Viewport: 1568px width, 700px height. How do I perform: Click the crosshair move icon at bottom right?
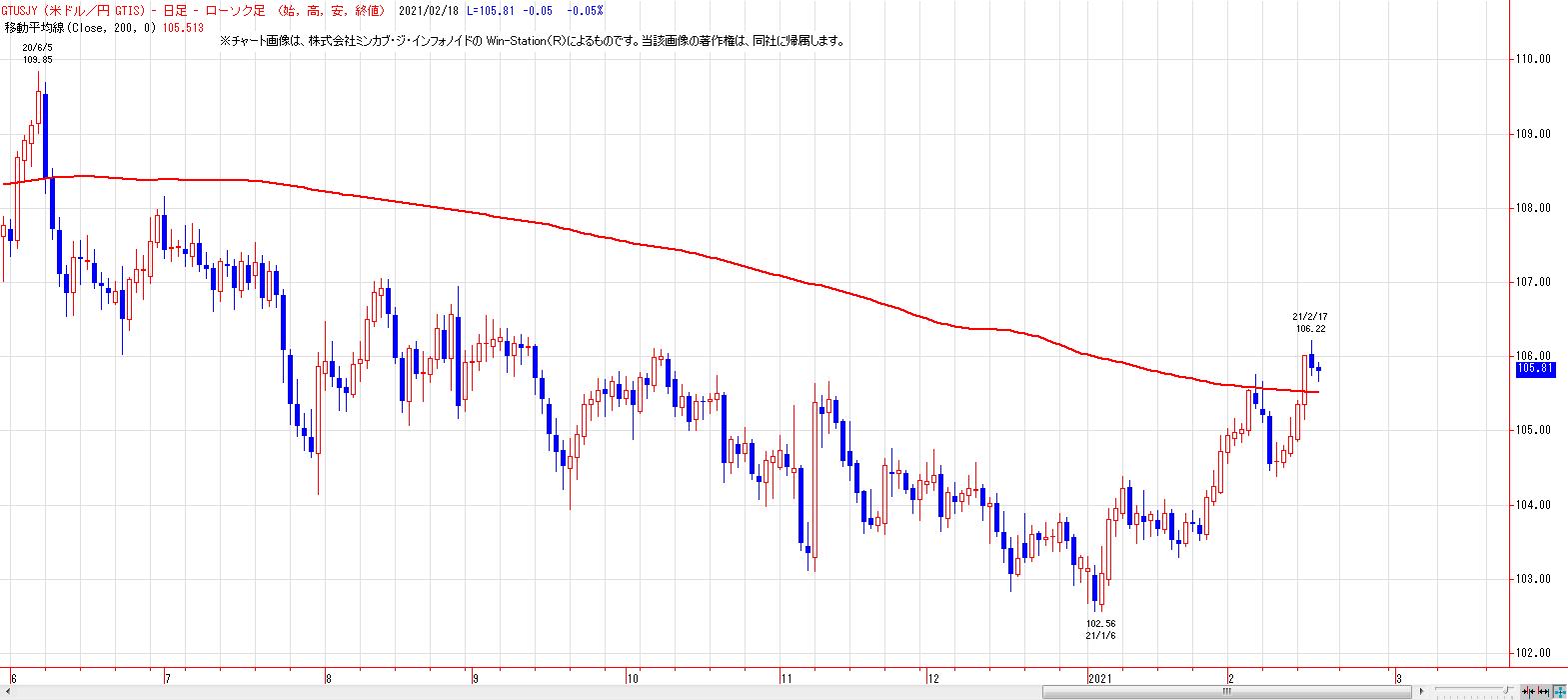1559,691
